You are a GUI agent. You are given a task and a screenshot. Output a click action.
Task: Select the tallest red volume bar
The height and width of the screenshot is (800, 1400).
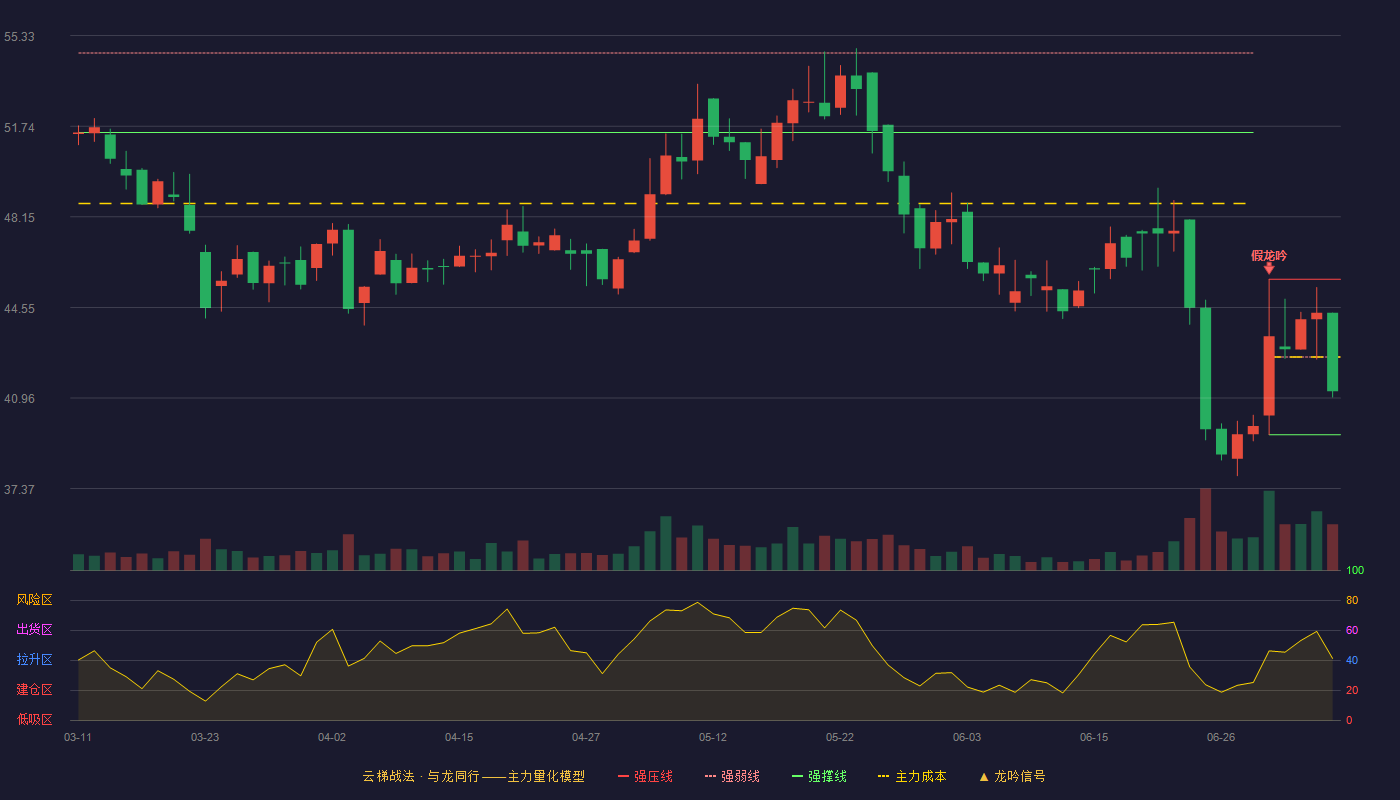coord(1205,529)
